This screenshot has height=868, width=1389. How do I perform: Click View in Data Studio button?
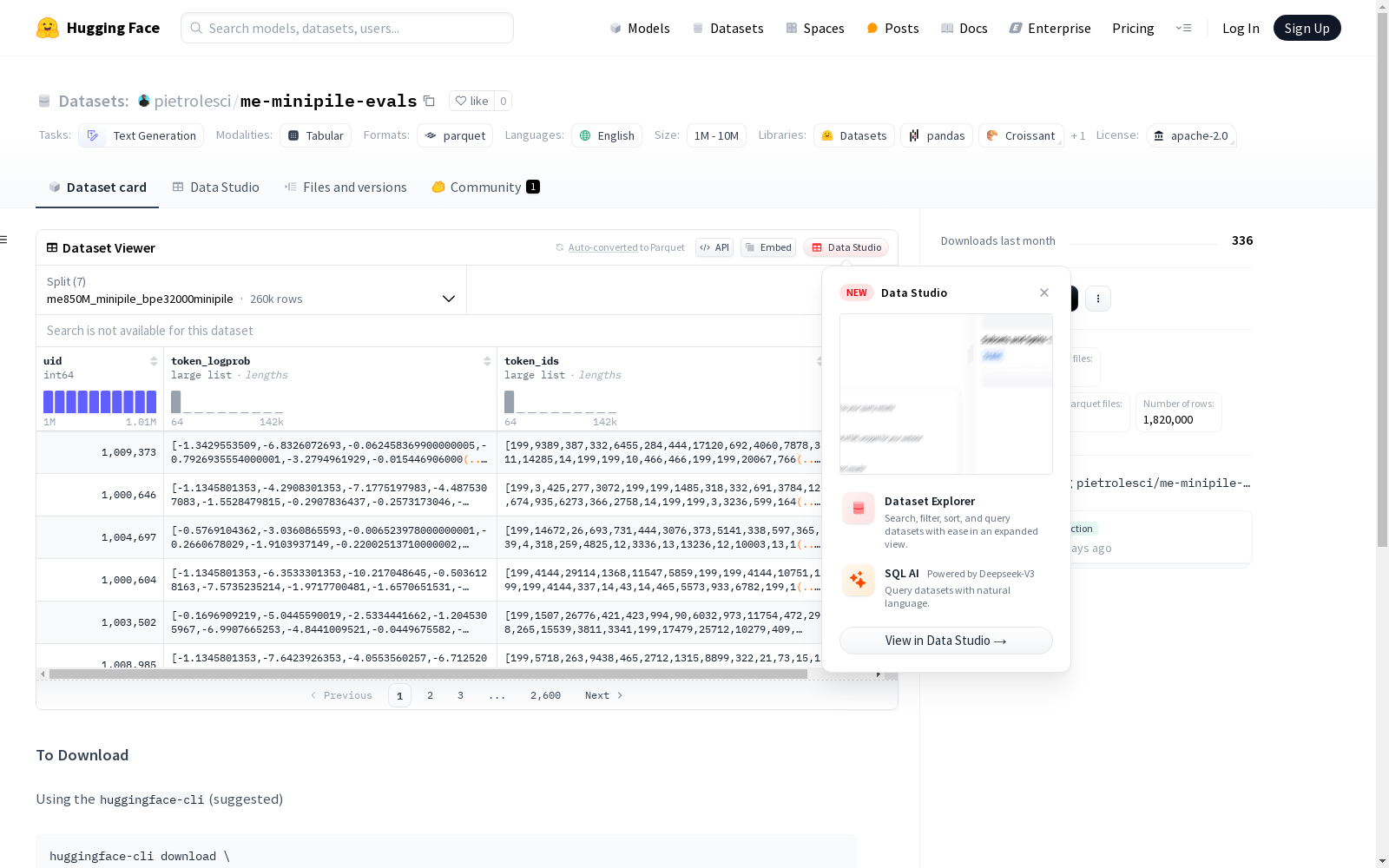pyautogui.click(x=946, y=641)
